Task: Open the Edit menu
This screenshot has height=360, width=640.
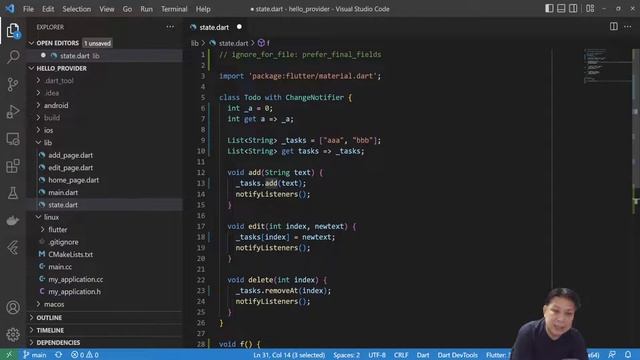Action: 48,9
